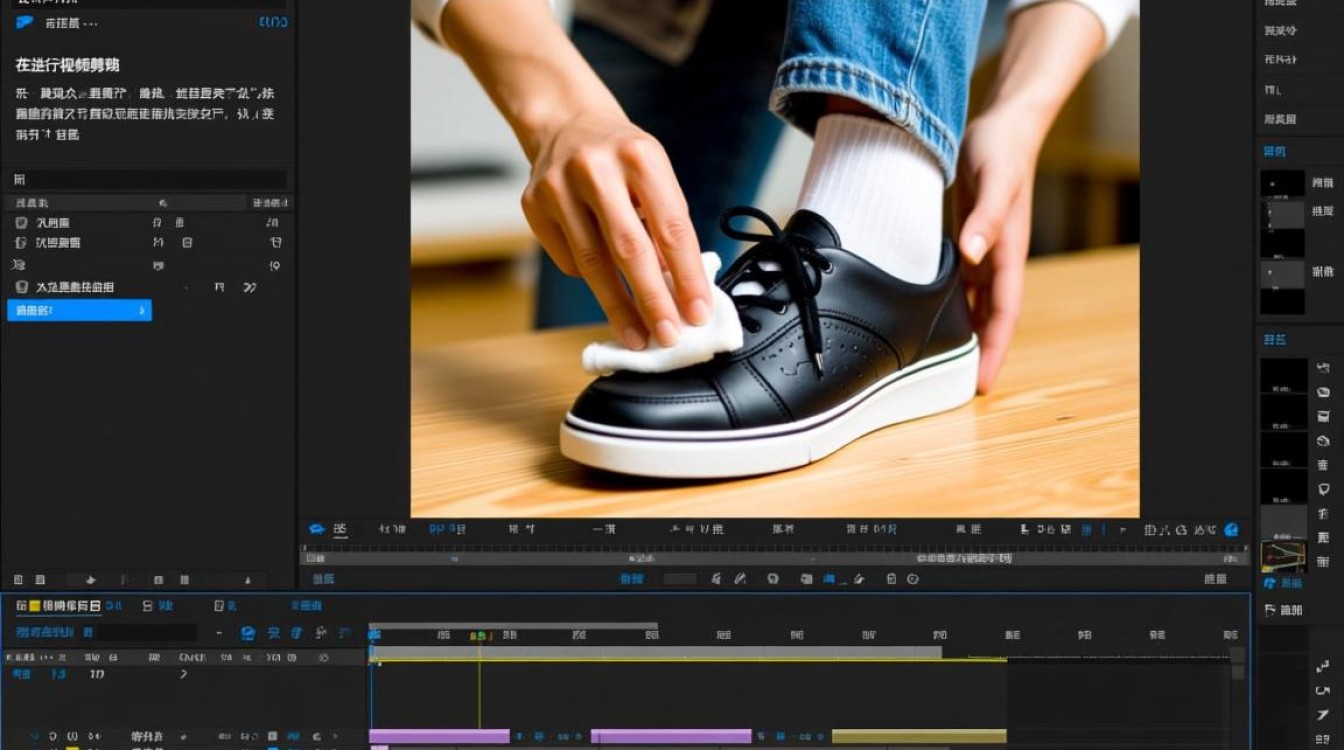The width and height of the screenshot is (1344, 750).
Task: Click the blue highlighted row in left panel
Action: click(x=79, y=311)
